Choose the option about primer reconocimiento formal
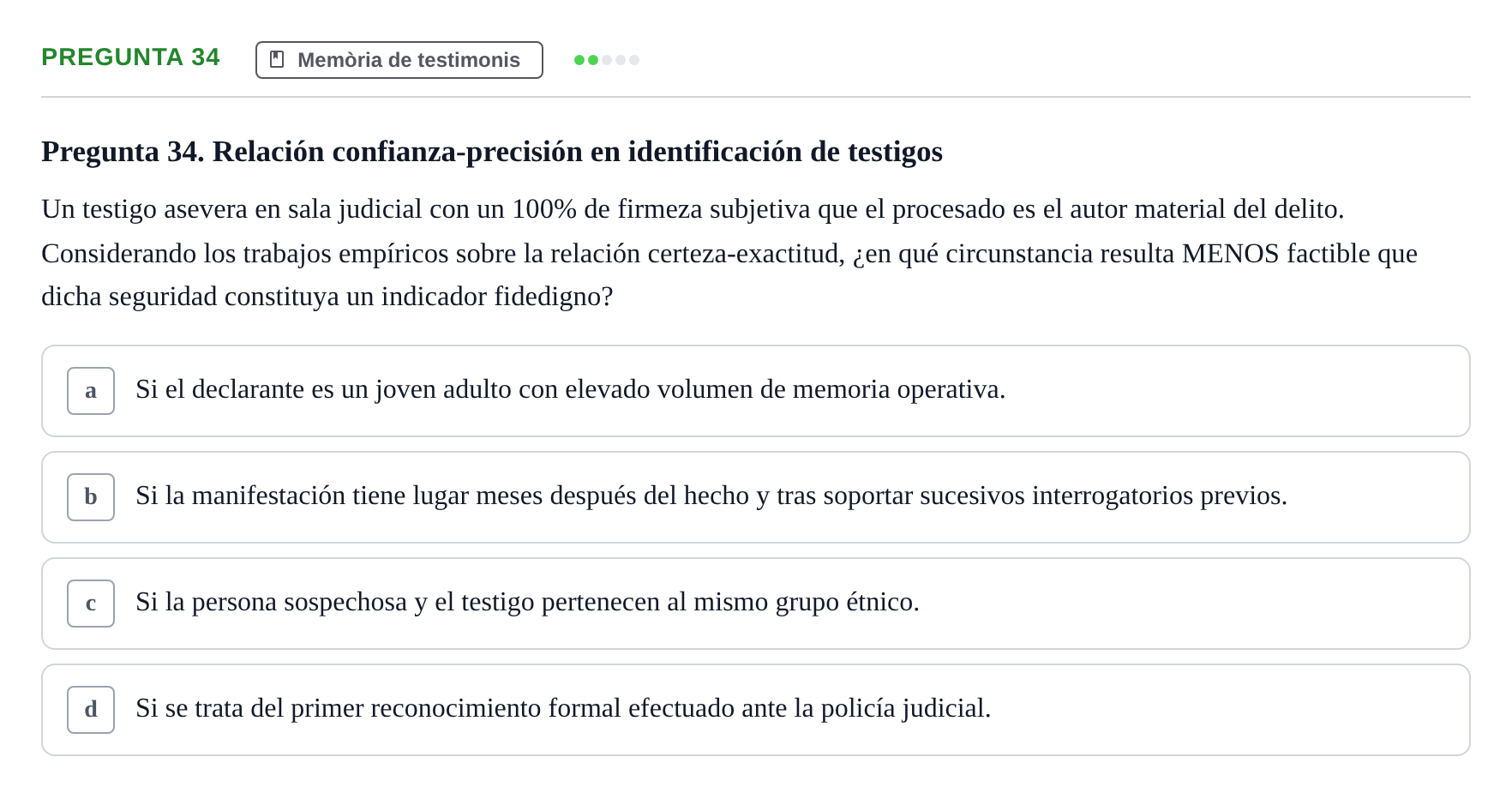This screenshot has width=1512, height=799. pos(756,710)
